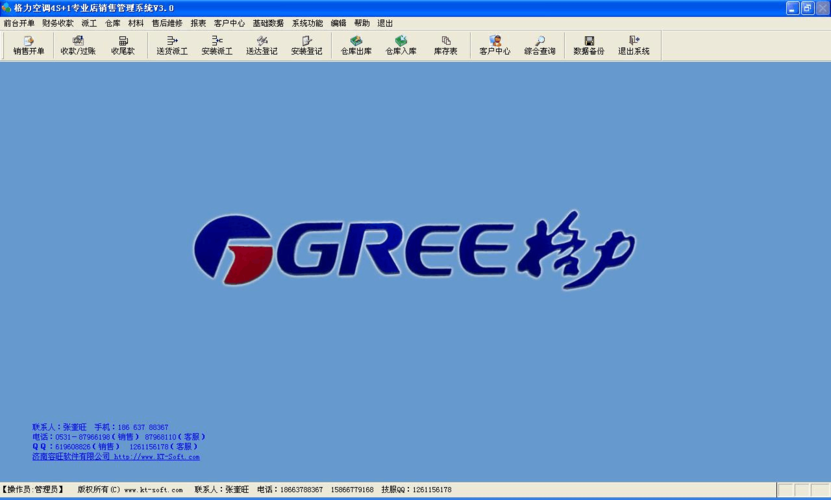This screenshot has width=831, height=500.
Task: Click 退出系统 exit system icon
Action: point(633,45)
